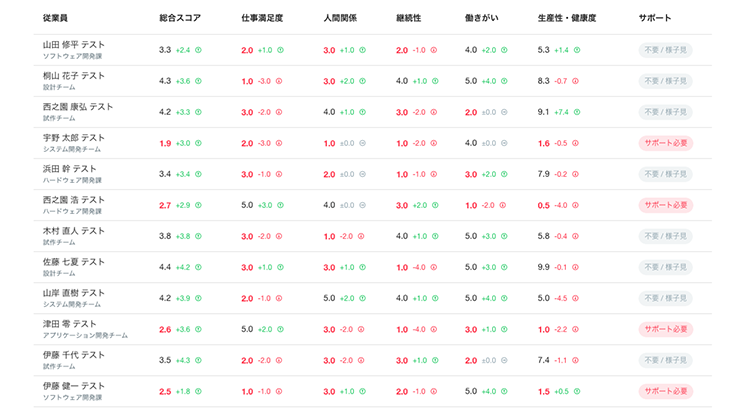Sort by the 生産性・健康度 column header
This screenshot has height=410, width=740.
[x=567, y=18]
